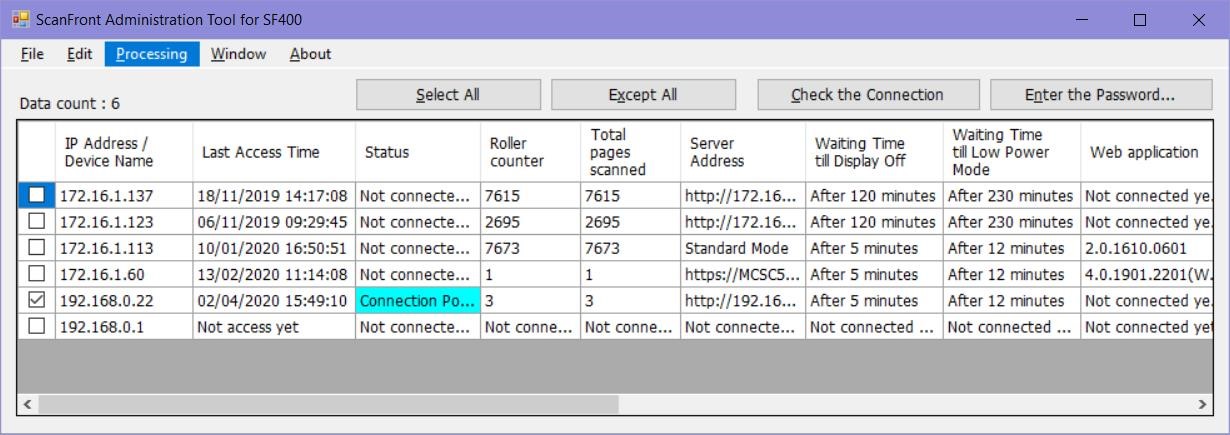Sort by Last Access Time column header

point(261,152)
